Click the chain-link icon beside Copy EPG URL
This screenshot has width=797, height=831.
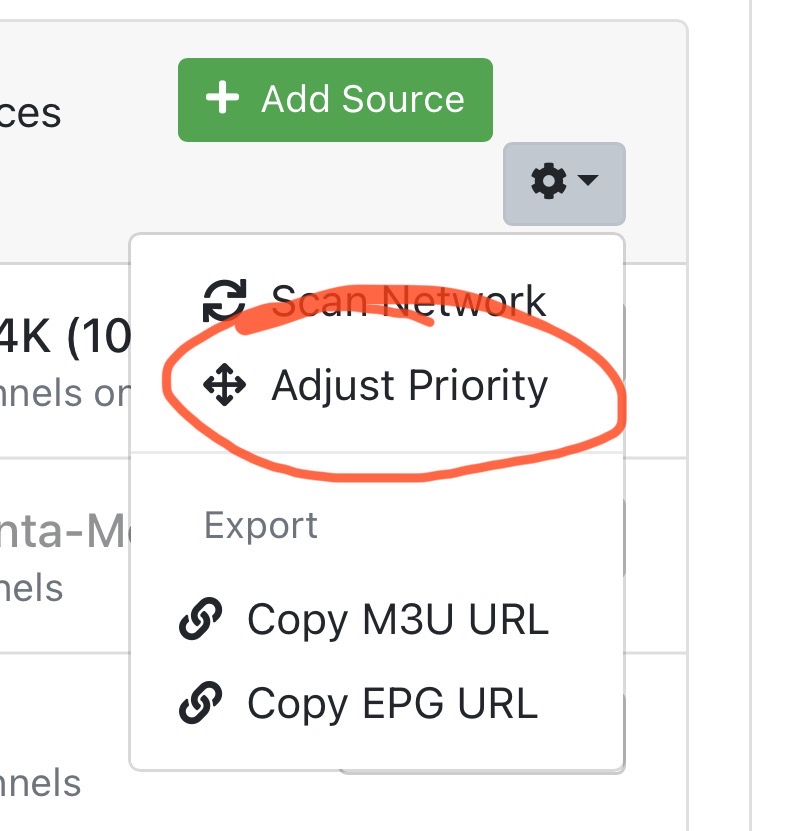click(199, 703)
